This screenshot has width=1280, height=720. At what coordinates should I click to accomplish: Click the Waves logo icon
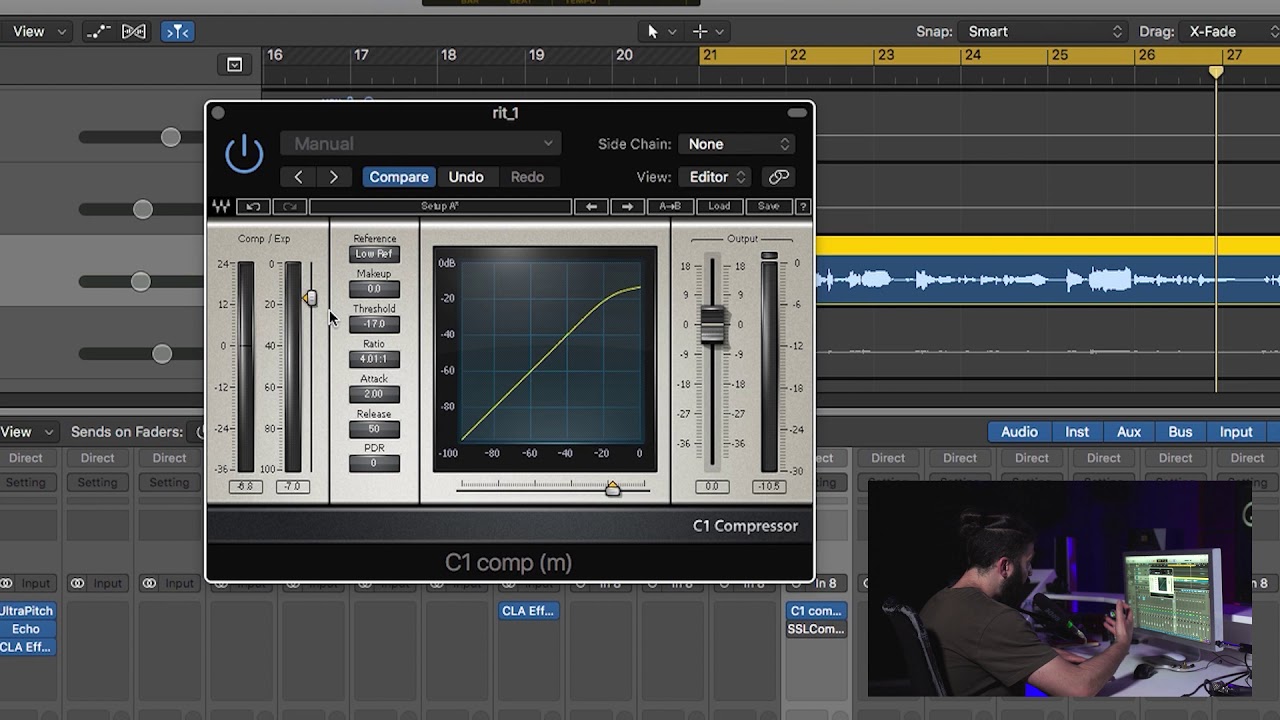pos(221,206)
